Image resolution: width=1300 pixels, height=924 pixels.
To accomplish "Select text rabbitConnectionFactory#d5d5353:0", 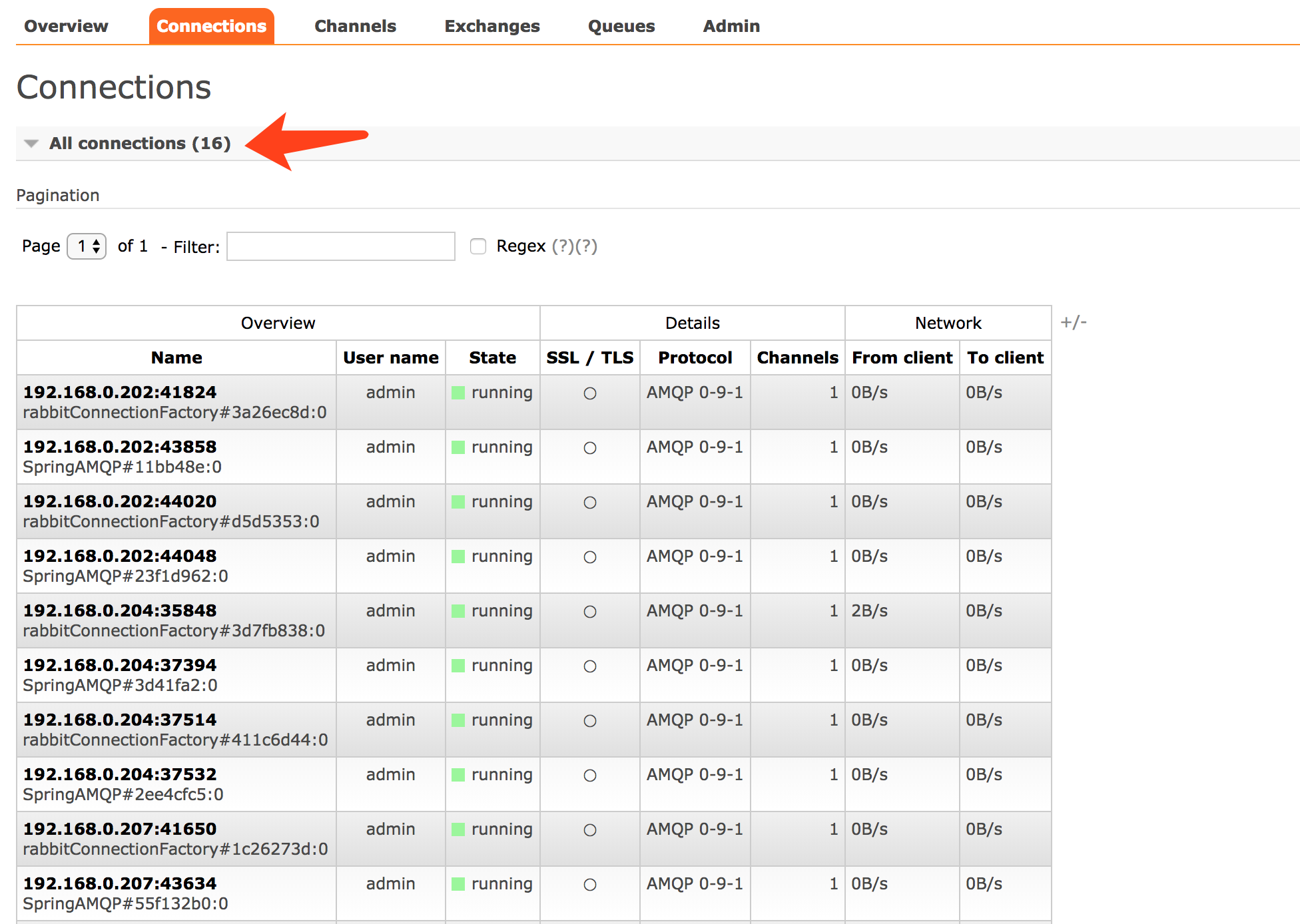I will coord(171,522).
